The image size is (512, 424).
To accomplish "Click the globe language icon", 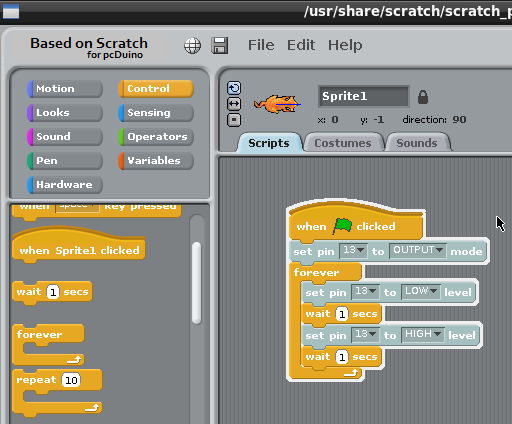I will click(x=192, y=45).
